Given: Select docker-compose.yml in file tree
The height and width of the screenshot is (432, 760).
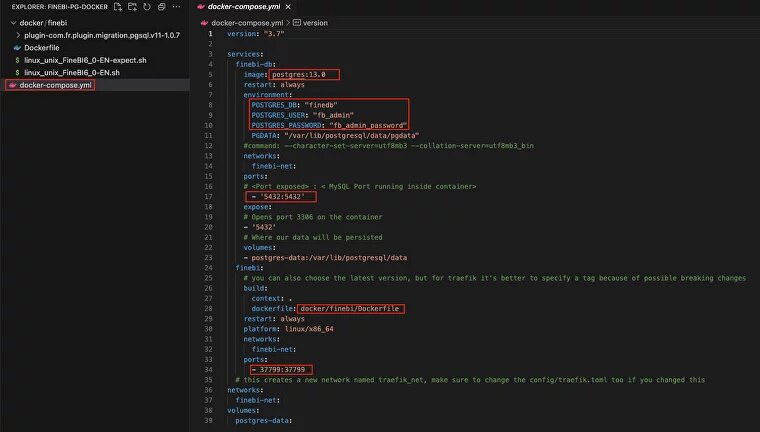Looking at the screenshot, I should pyautogui.click(x=95, y=85).
